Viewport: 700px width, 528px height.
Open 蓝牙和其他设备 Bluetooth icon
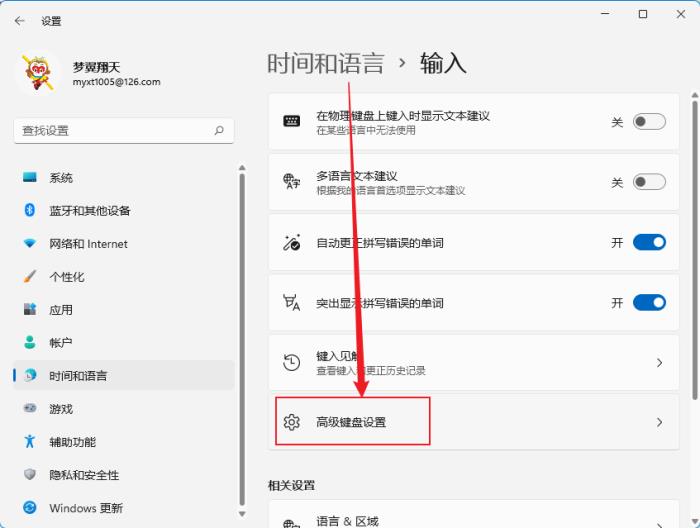pyautogui.click(x=30, y=211)
